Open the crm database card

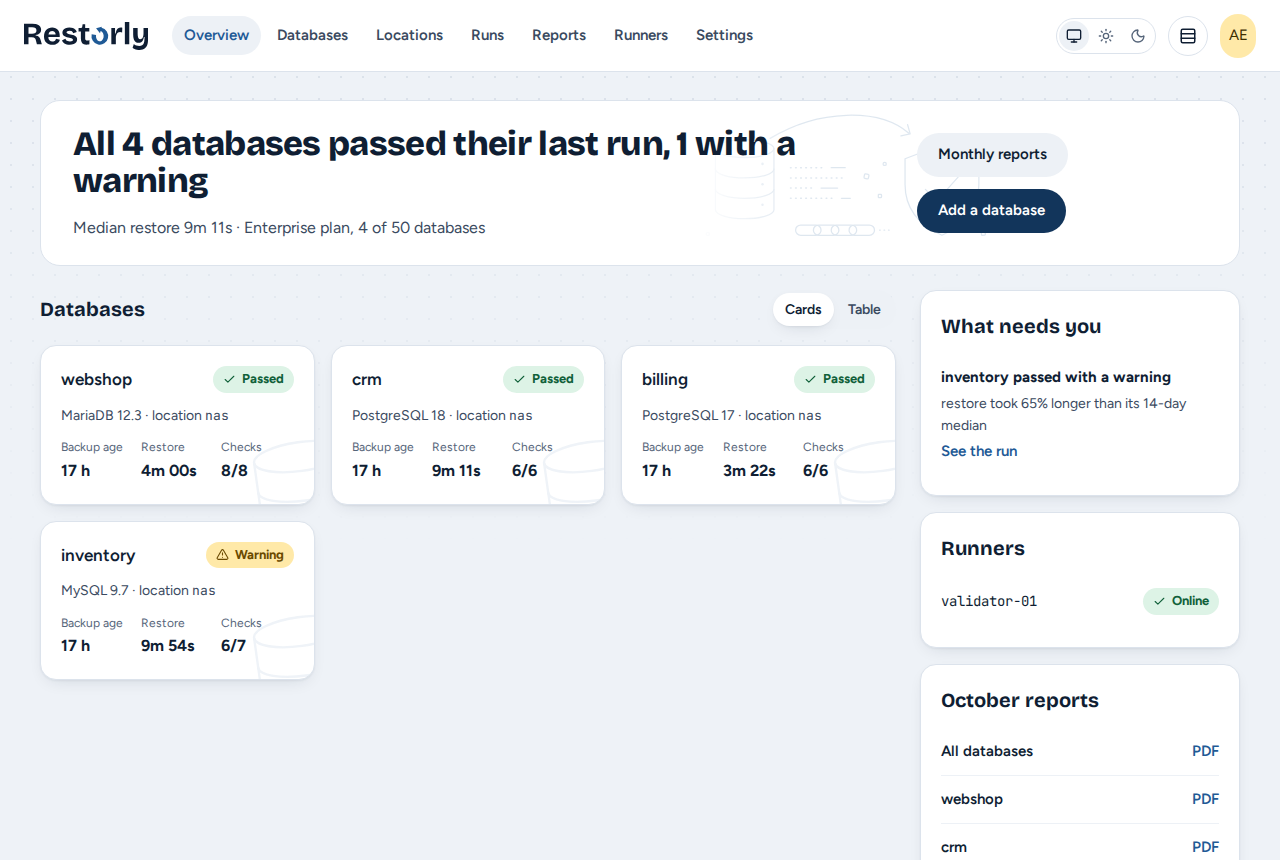point(468,425)
